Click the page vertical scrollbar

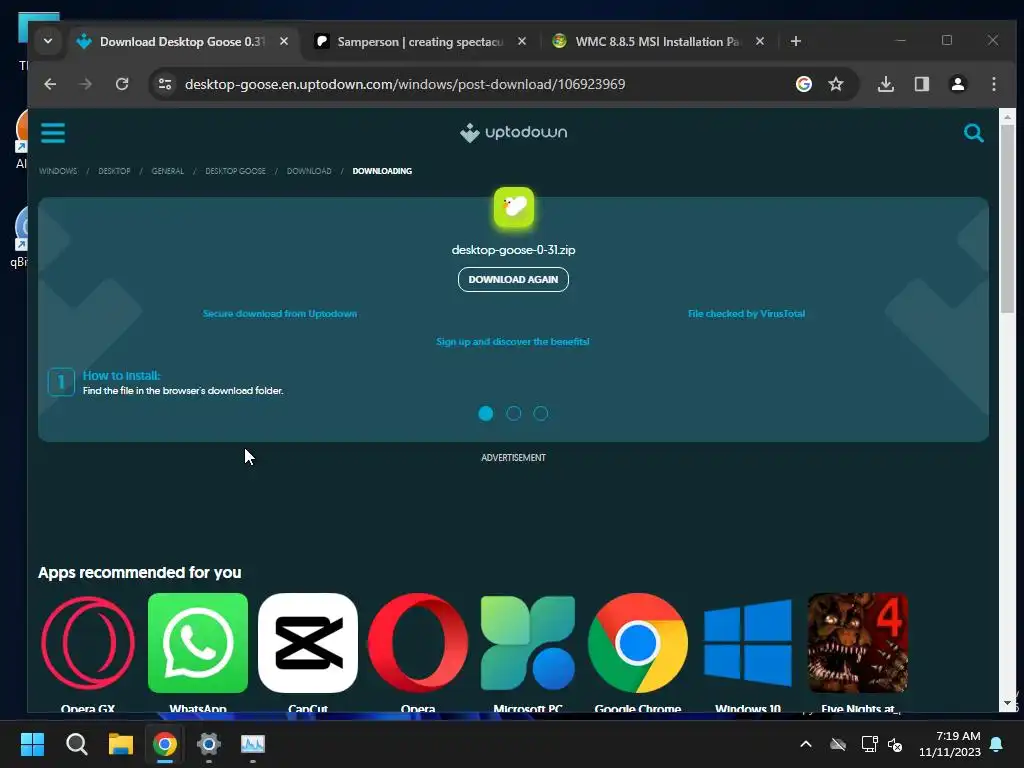[x=1007, y=219]
